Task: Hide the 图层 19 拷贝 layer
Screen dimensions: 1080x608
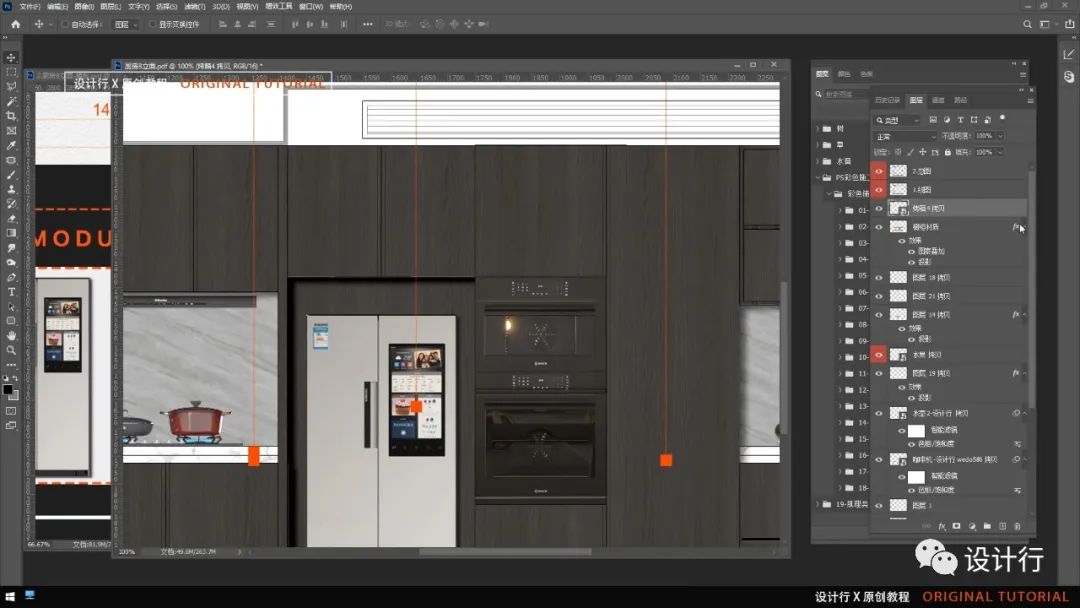Action: coord(879,373)
